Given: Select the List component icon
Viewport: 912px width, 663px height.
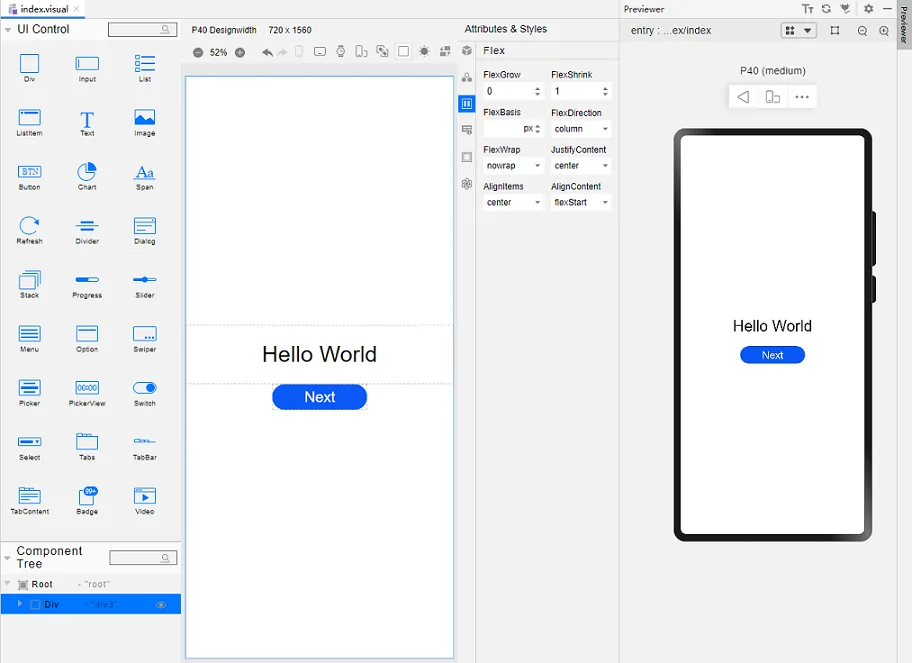Looking at the screenshot, I should click(145, 63).
